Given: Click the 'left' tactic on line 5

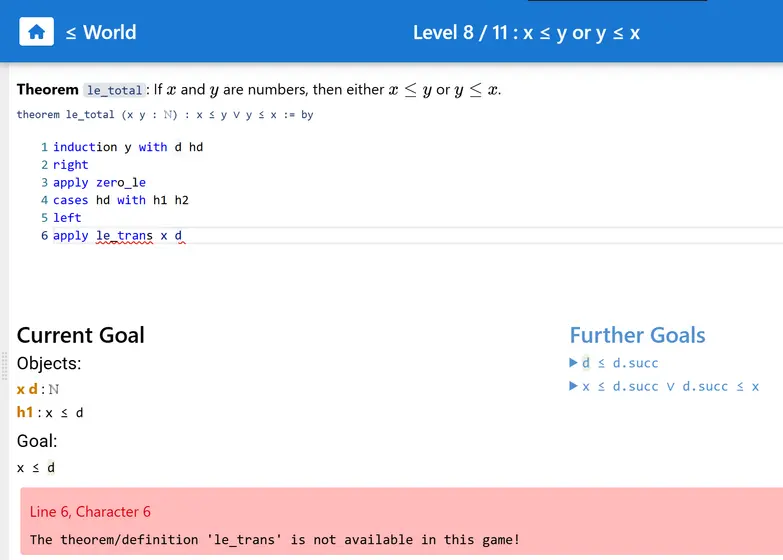Looking at the screenshot, I should coord(67,218).
